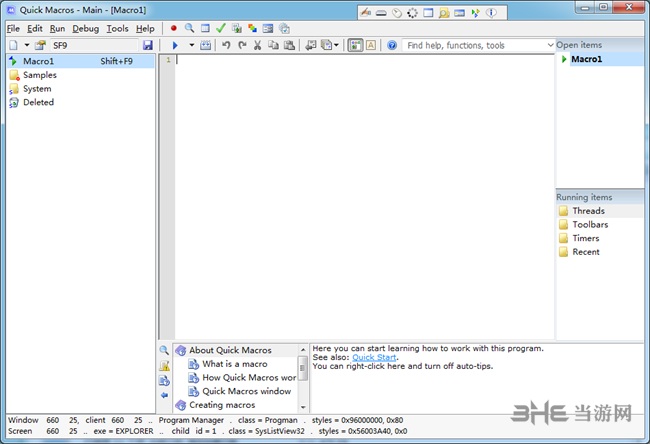Click the Redo arrow icon

241,46
